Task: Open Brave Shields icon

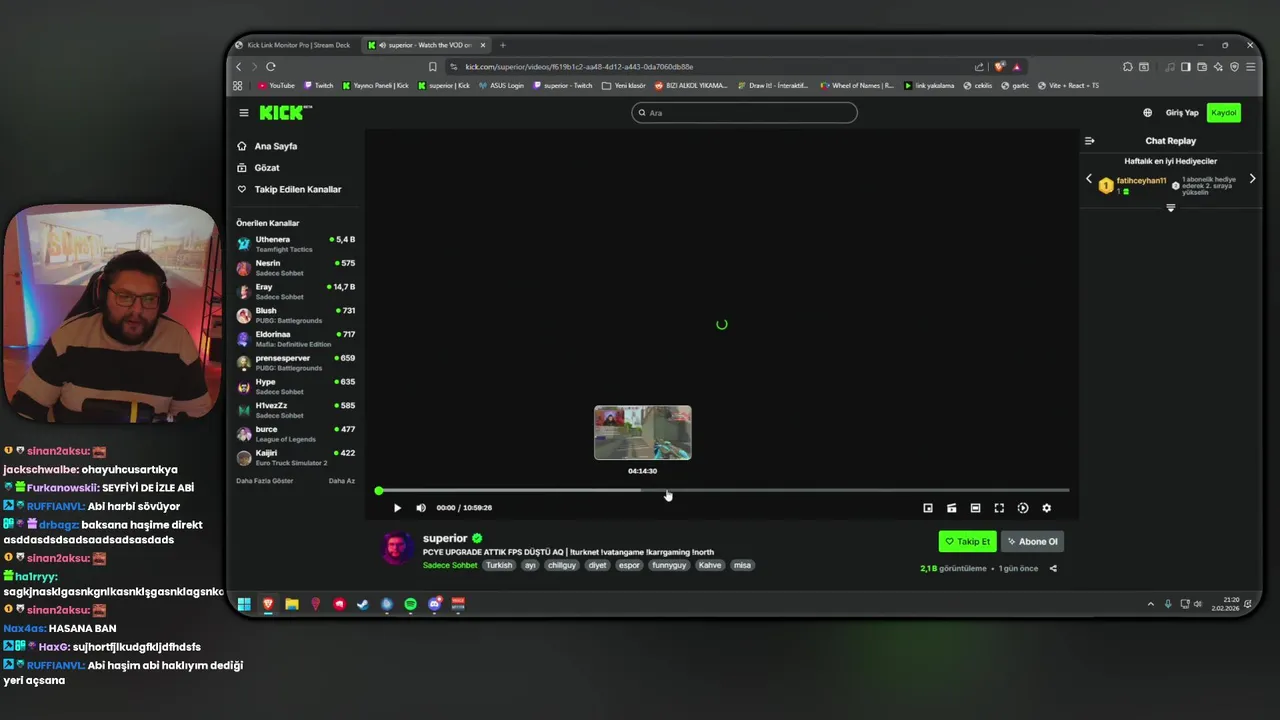Action: tap(999, 67)
